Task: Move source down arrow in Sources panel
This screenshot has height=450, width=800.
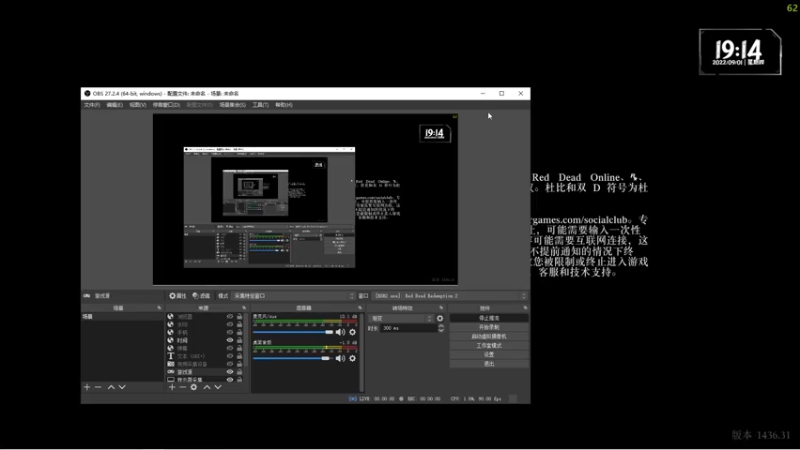Action: [218, 387]
